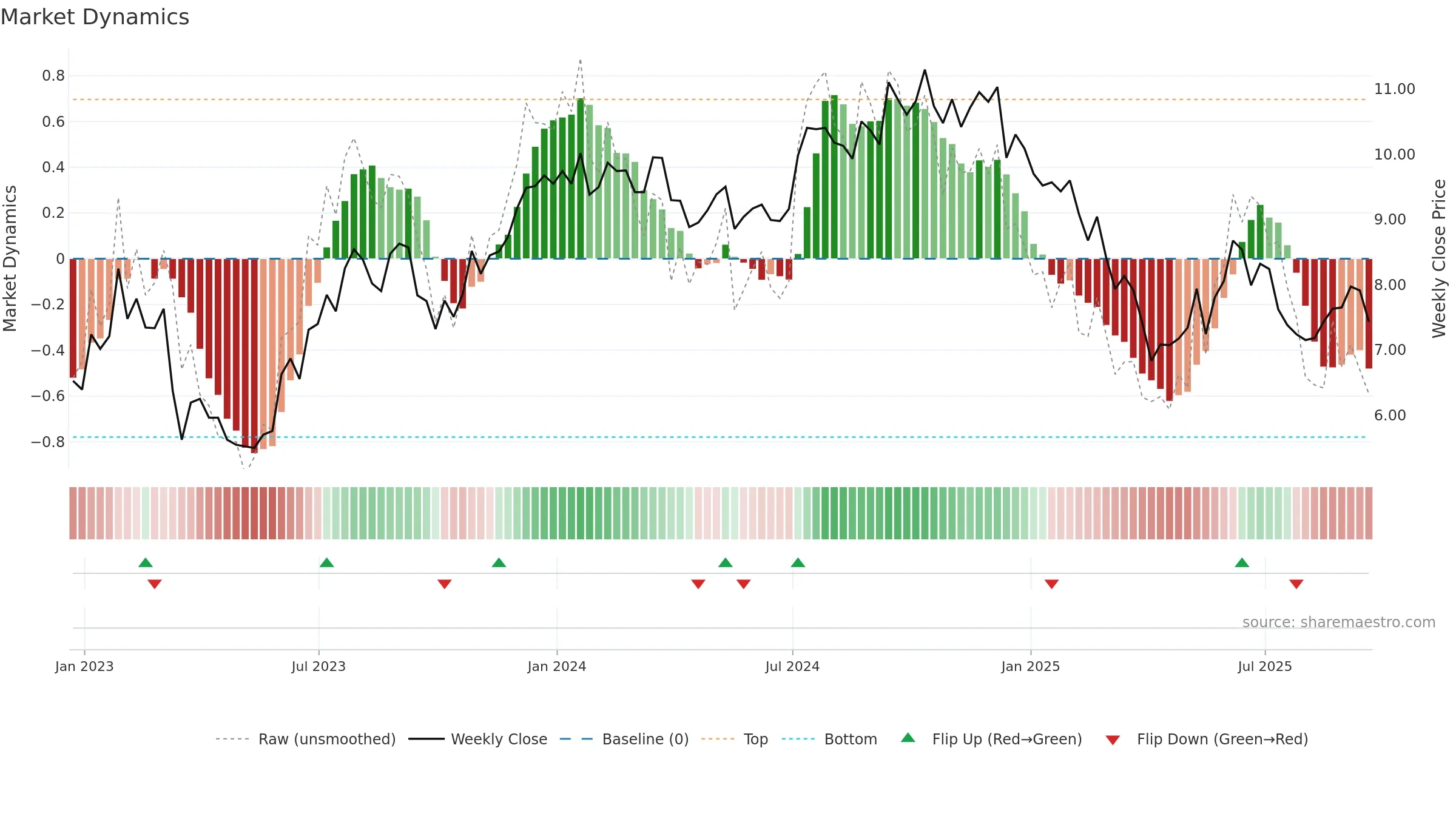1456x819 pixels.
Task: Click the green triangle icon in the legend
Action: pos(908,738)
